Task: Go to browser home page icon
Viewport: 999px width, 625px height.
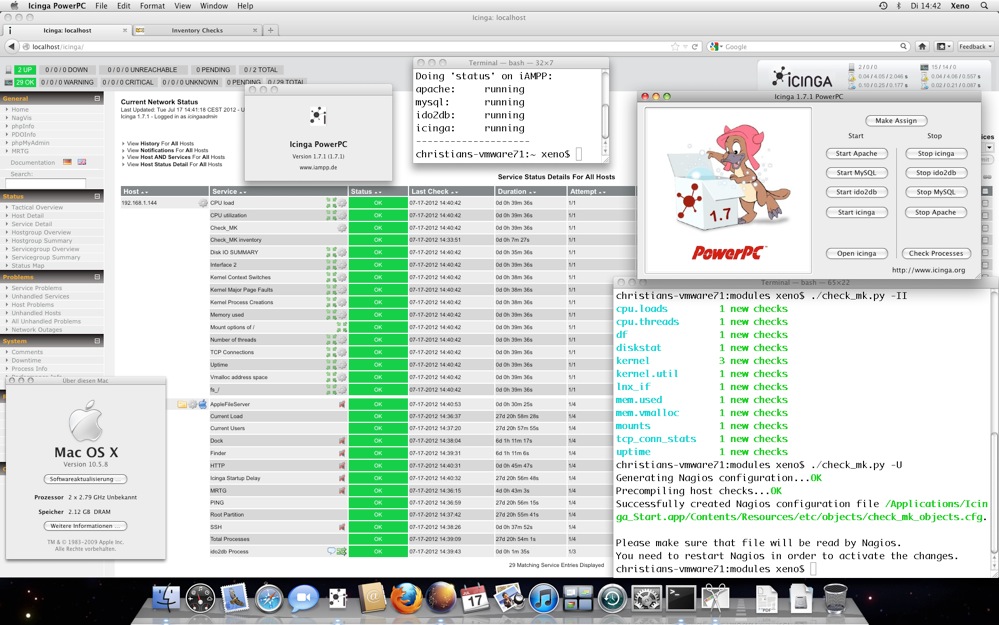Action: 922,47
